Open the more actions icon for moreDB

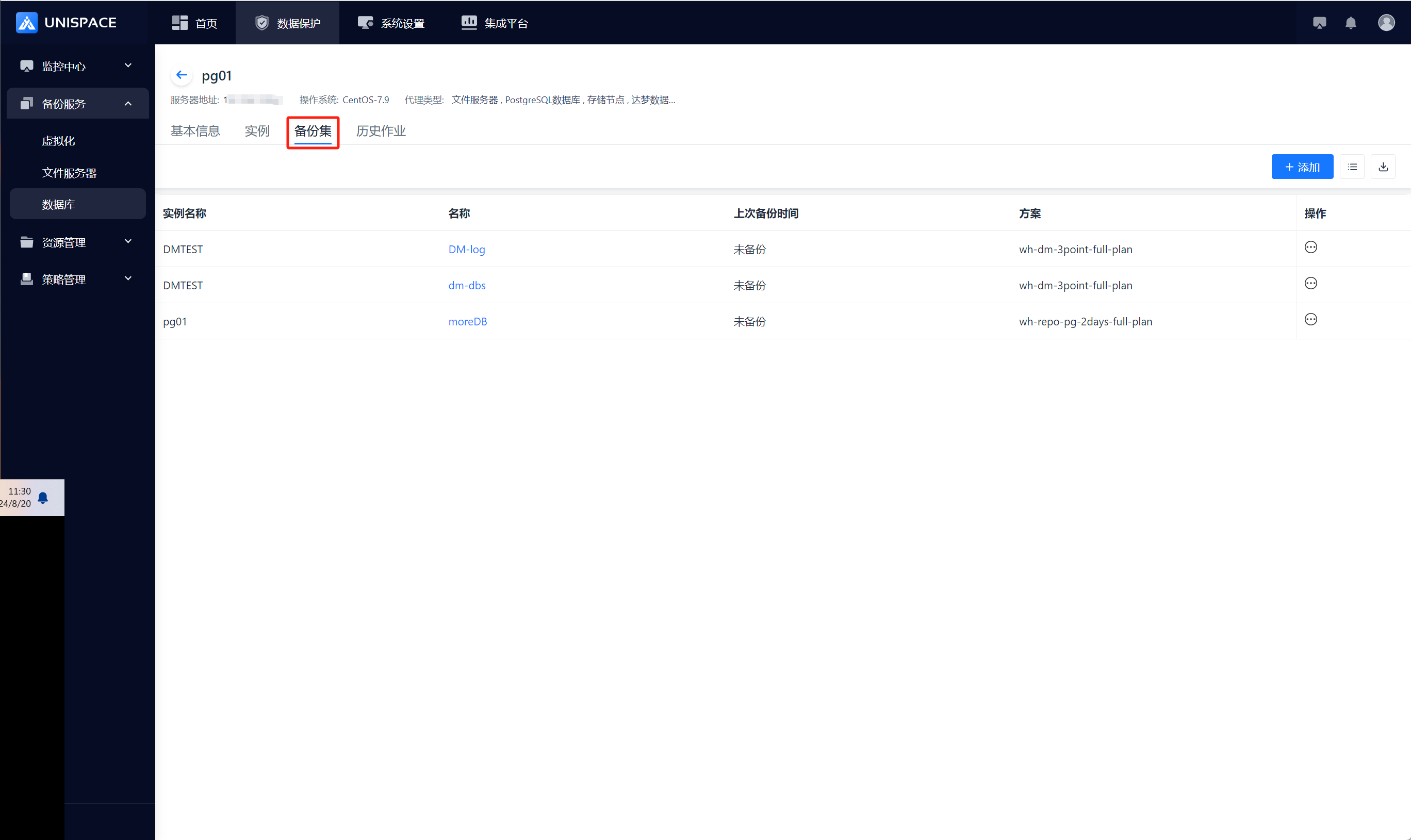coord(1310,320)
